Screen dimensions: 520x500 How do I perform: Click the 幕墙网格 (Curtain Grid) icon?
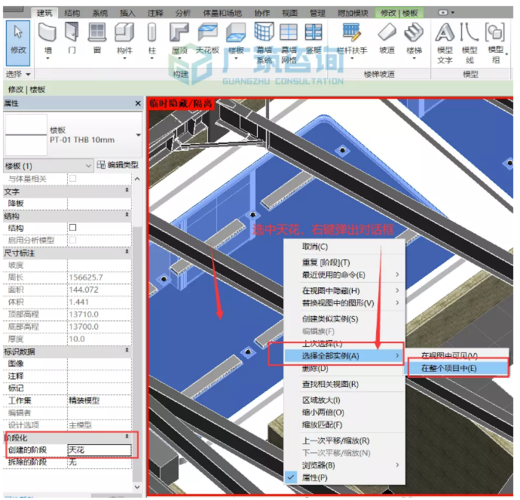pos(289,32)
